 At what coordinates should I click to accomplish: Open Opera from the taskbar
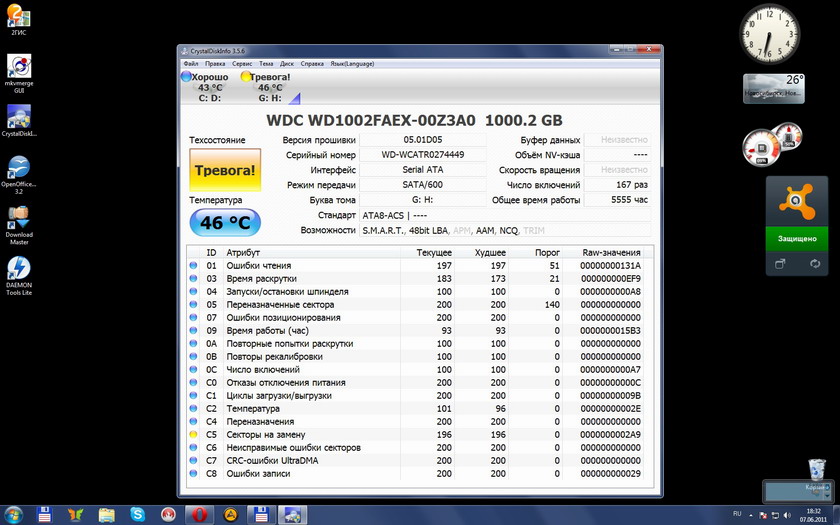(200, 515)
